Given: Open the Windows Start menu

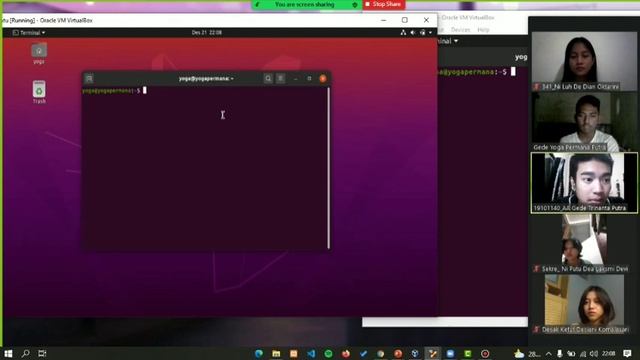Looking at the screenshot, I should click(8, 353).
